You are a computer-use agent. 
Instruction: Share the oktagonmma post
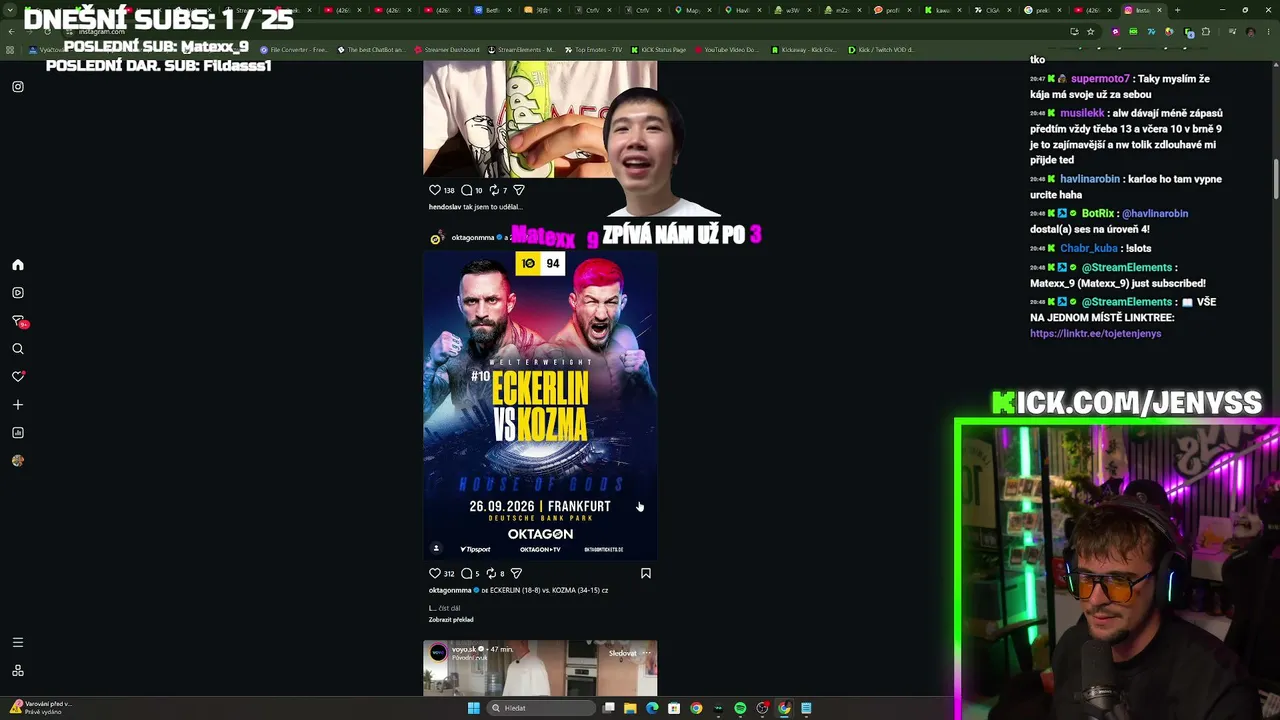click(516, 573)
